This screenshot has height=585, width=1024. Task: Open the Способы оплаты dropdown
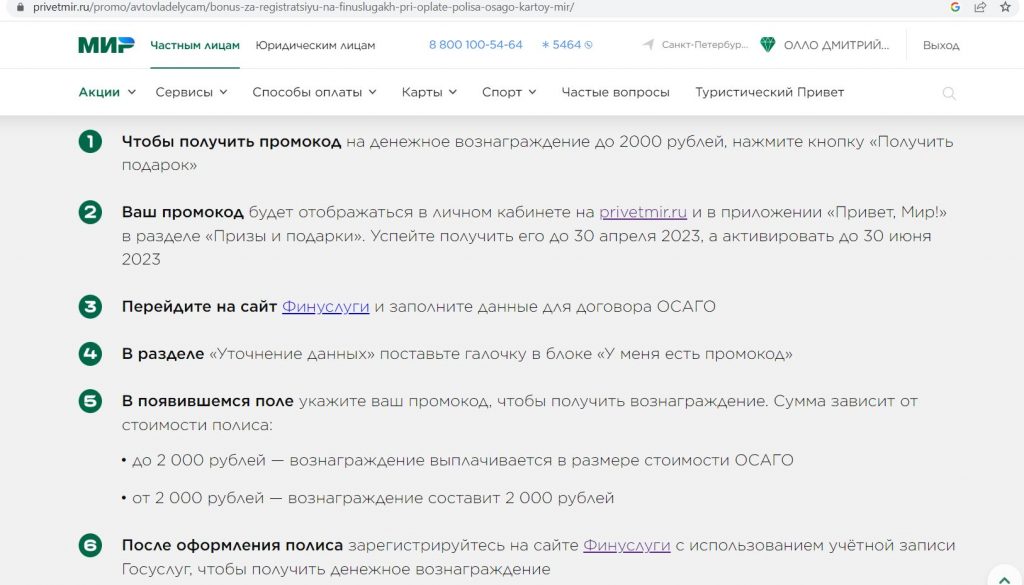coord(314,92)
